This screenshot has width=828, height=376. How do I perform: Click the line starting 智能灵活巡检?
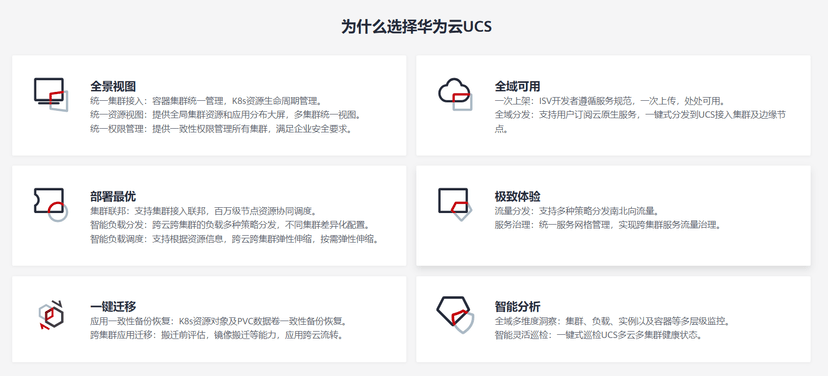599,334
